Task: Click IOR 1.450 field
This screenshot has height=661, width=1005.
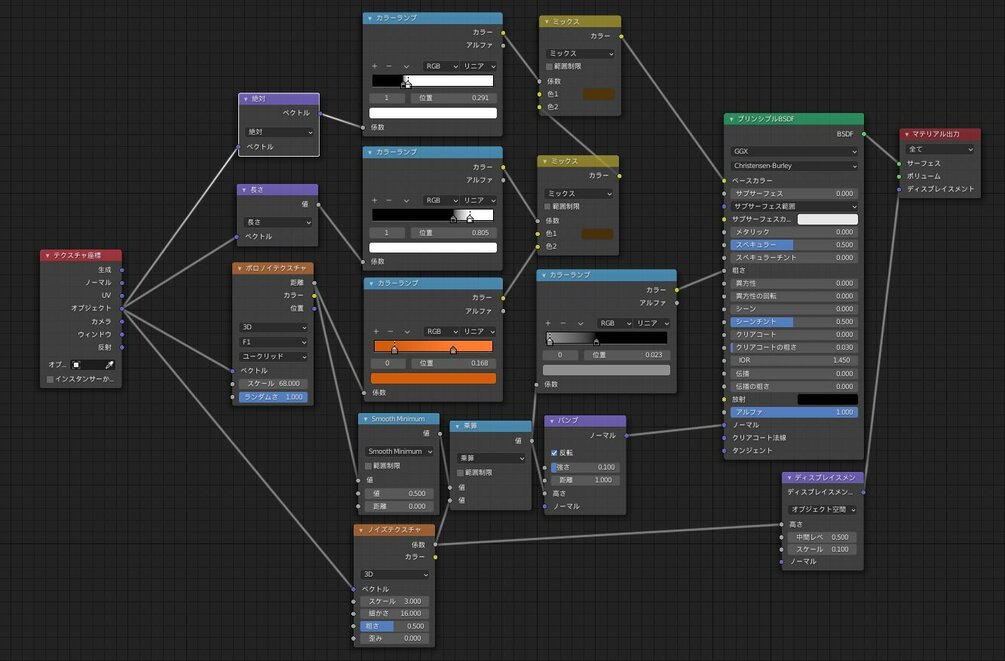Action: point(794,360)
